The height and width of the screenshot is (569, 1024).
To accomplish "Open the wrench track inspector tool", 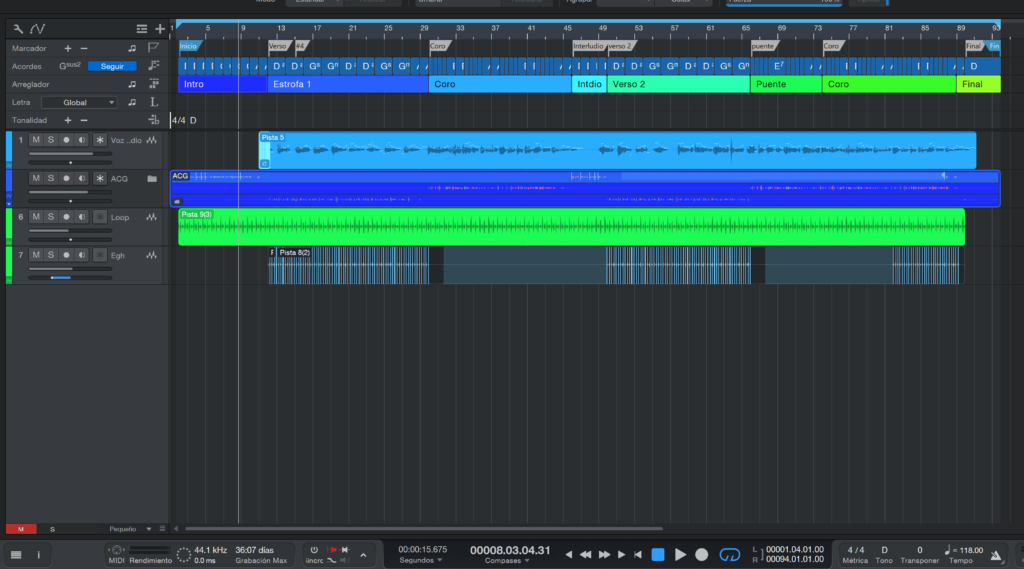I will point(18,29).
